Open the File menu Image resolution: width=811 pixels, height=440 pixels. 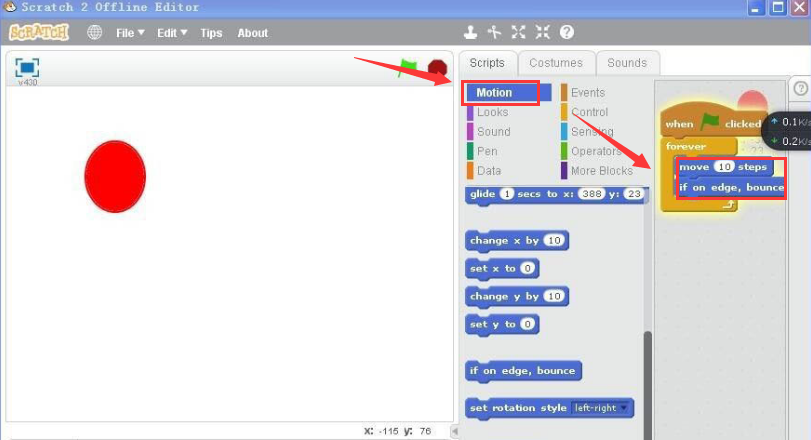[130, 33]
